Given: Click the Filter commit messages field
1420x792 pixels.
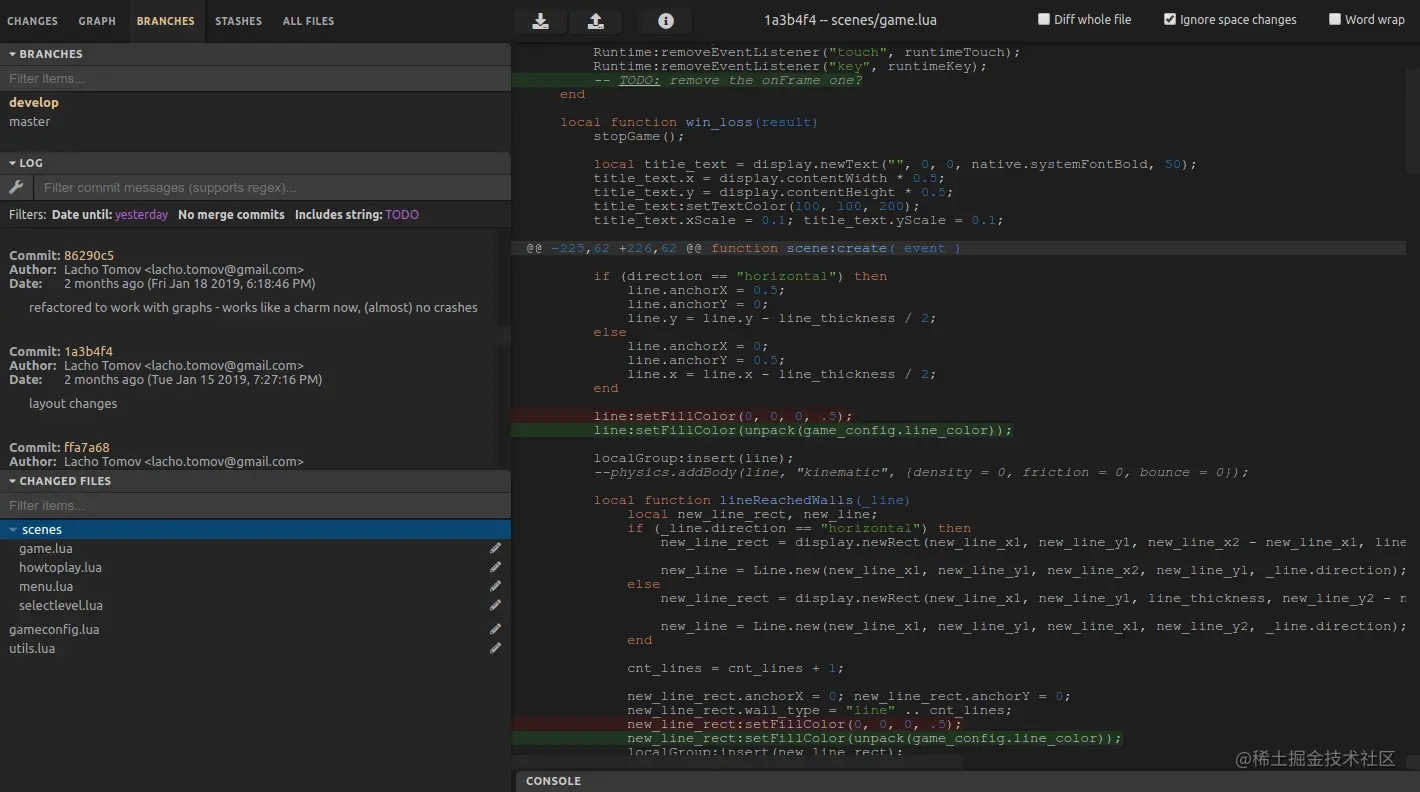Looking at the screenshot, I should pos(272,187).
